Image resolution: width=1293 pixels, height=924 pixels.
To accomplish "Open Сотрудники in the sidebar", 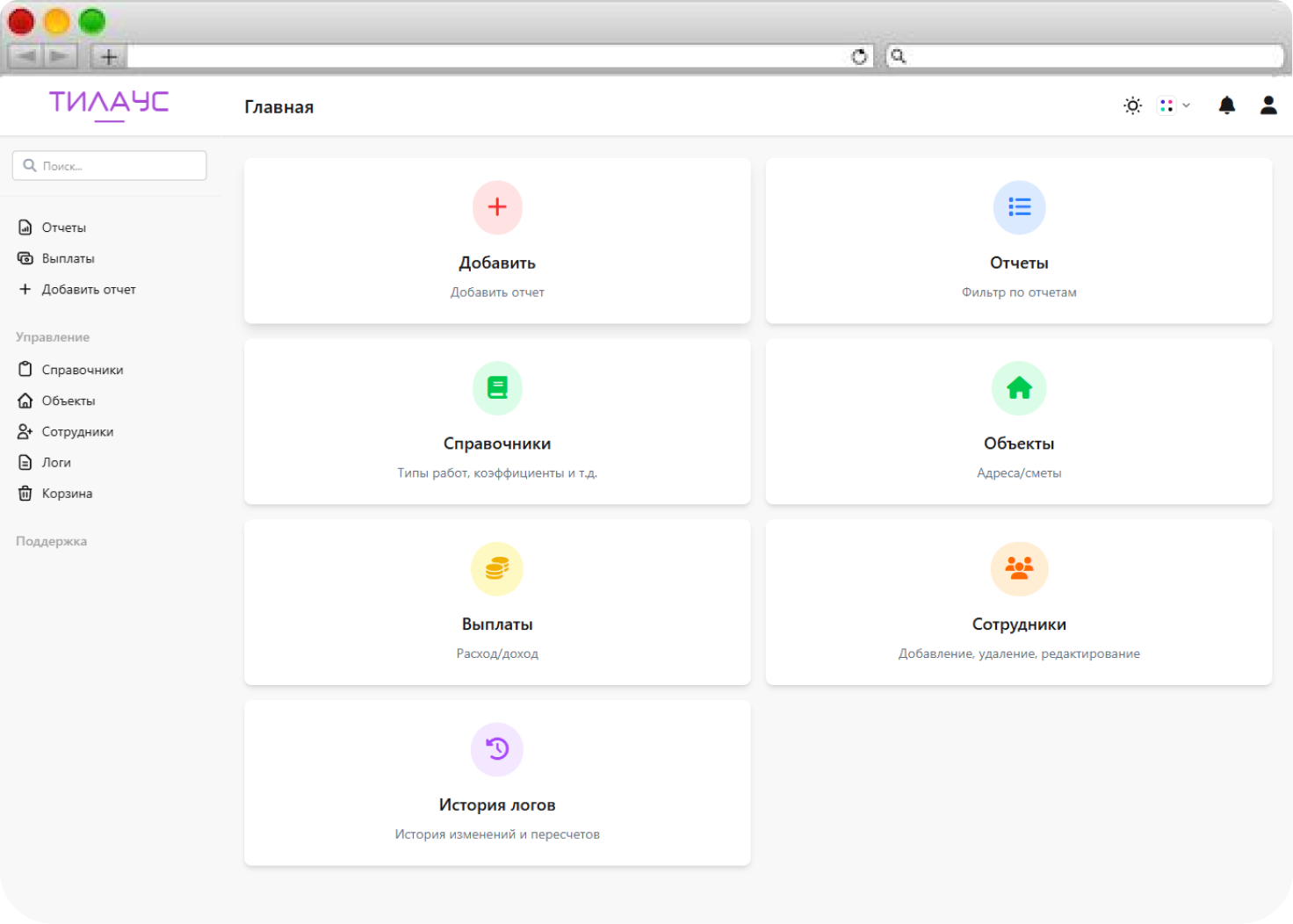I will (77, 431).
